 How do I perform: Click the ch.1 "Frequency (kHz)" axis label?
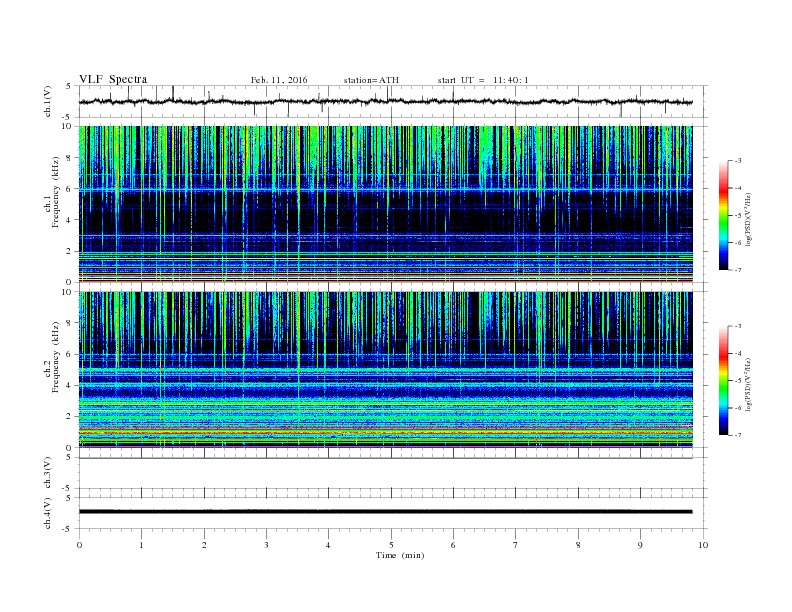[55, 192]
